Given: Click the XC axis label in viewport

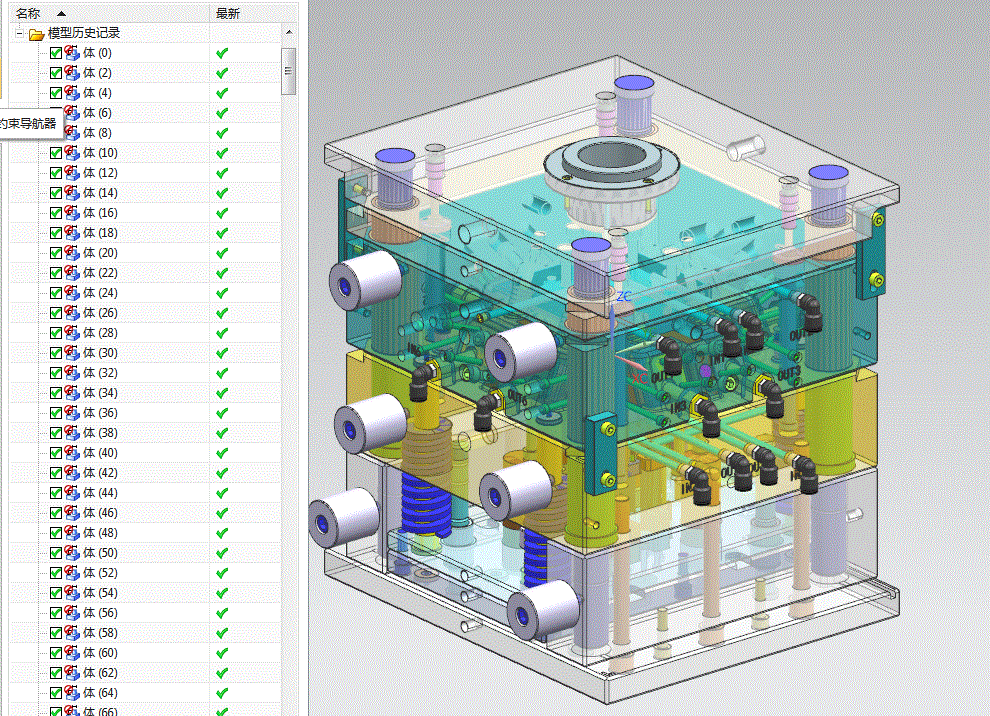Looking at the screenshot, I should click(x=639, y=378).
